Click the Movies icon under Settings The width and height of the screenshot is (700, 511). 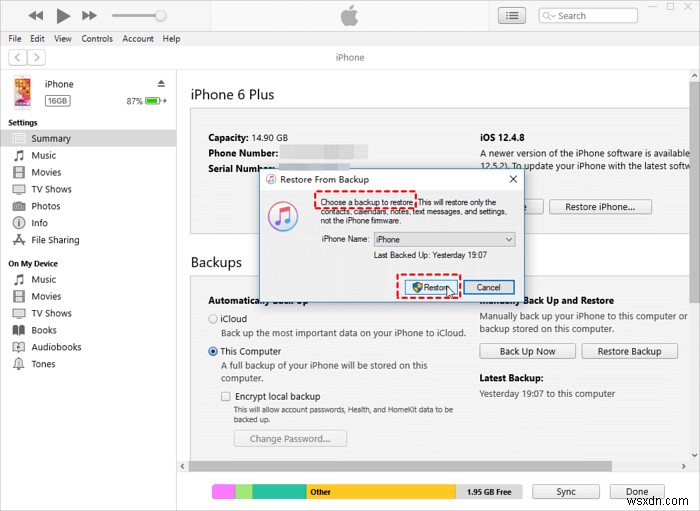tap(19, 172)
